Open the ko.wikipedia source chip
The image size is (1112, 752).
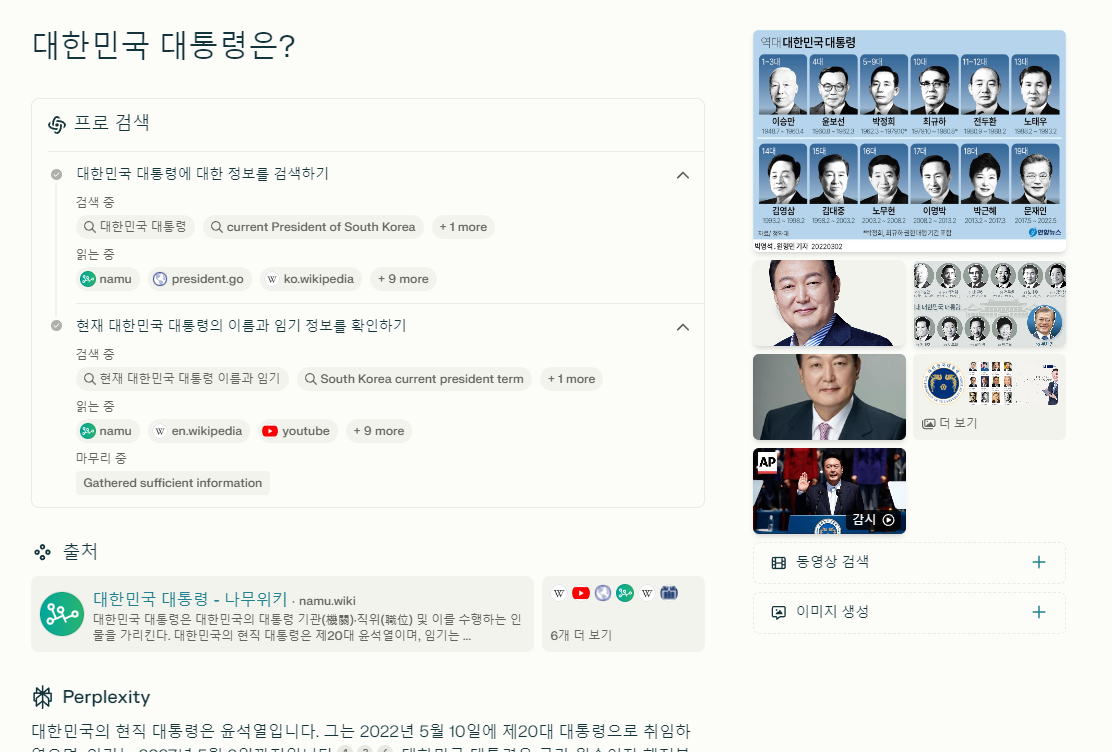(311, 279)
